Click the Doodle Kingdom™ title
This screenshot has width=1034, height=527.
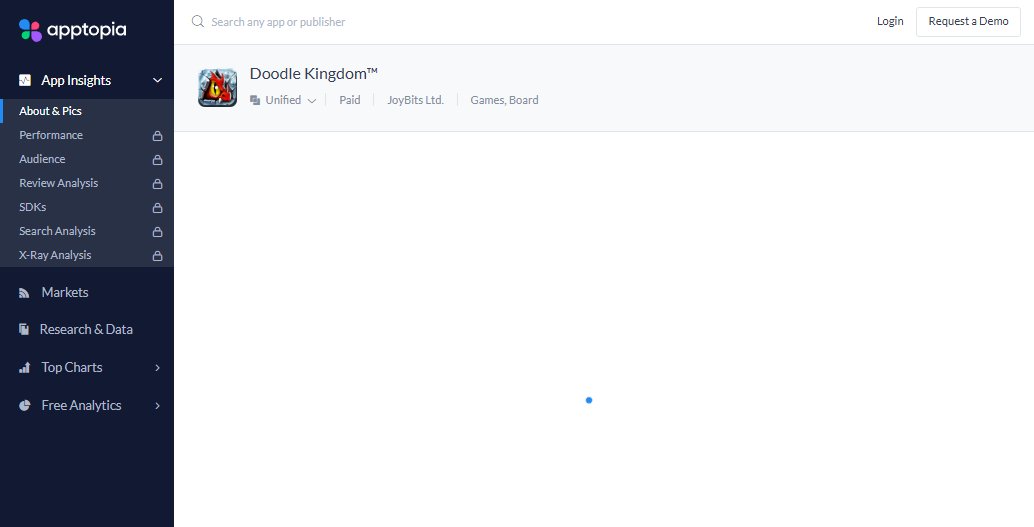tap(314, 73)
